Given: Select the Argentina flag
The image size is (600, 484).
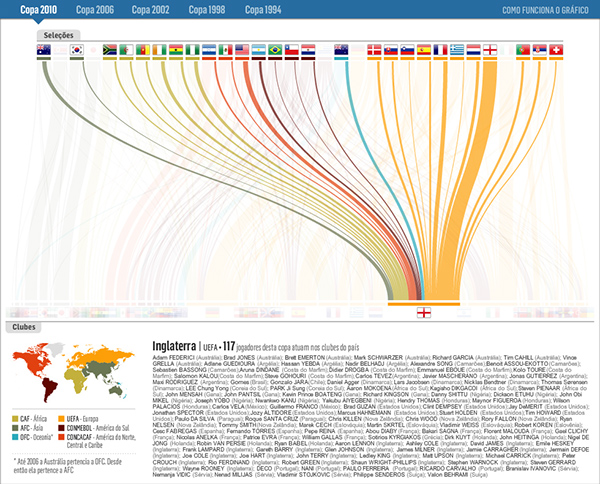Looking at the screenshot, I should point(259,50).
